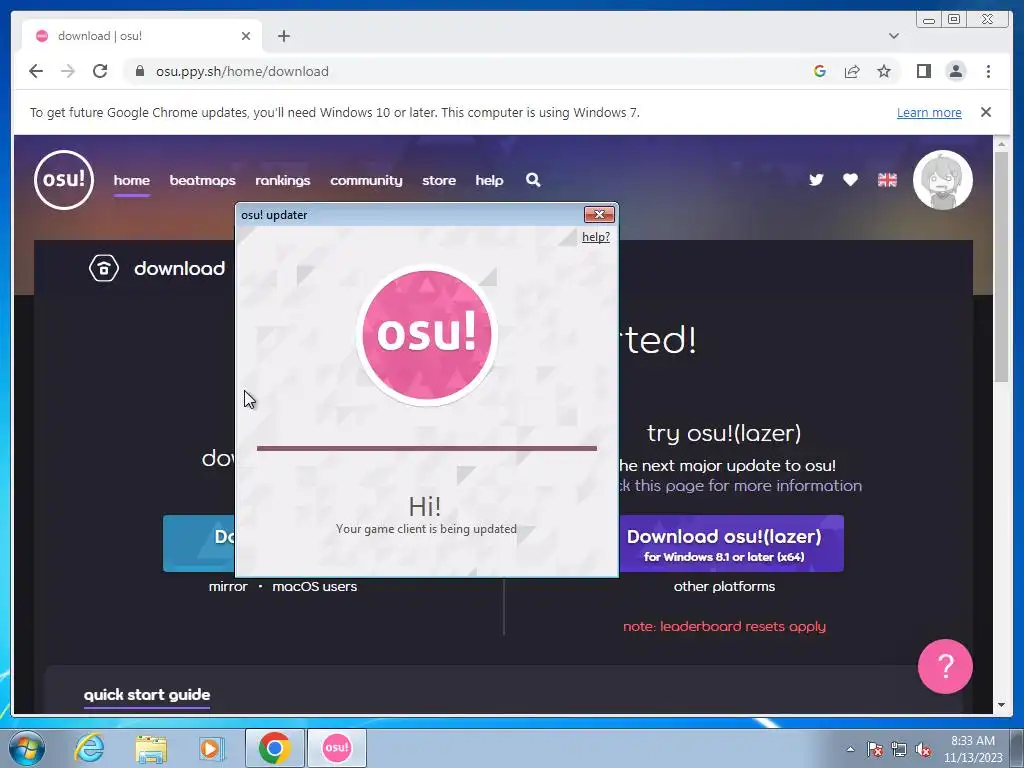Launch Internet Explorer from the taskbar
Image resolution: width=1024 pixels, height=768 pixels.
coord(89,748)
